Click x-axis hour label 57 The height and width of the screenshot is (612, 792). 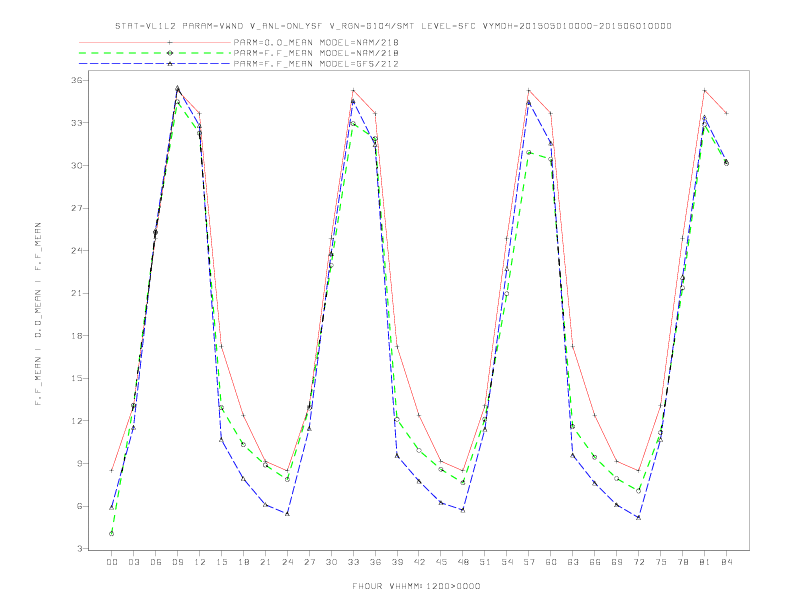point(529,562)
